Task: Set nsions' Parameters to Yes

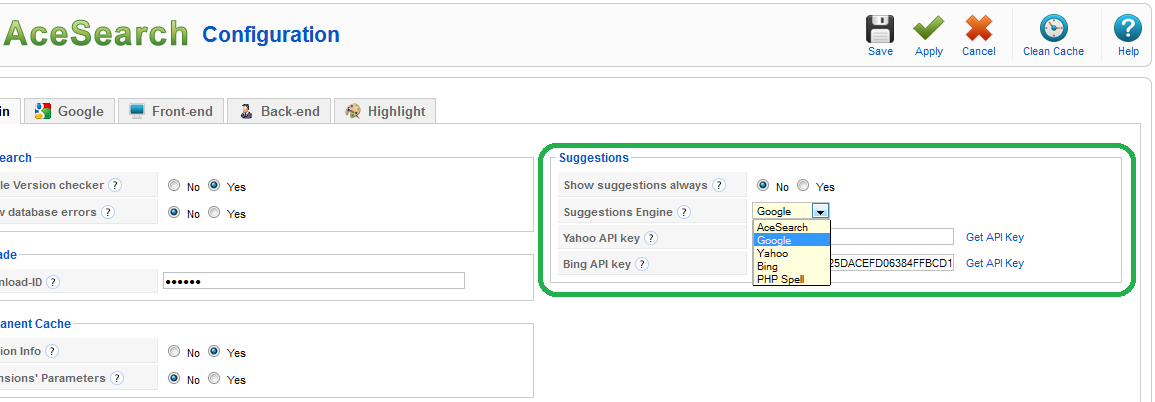Action: (x=214, y=378)
